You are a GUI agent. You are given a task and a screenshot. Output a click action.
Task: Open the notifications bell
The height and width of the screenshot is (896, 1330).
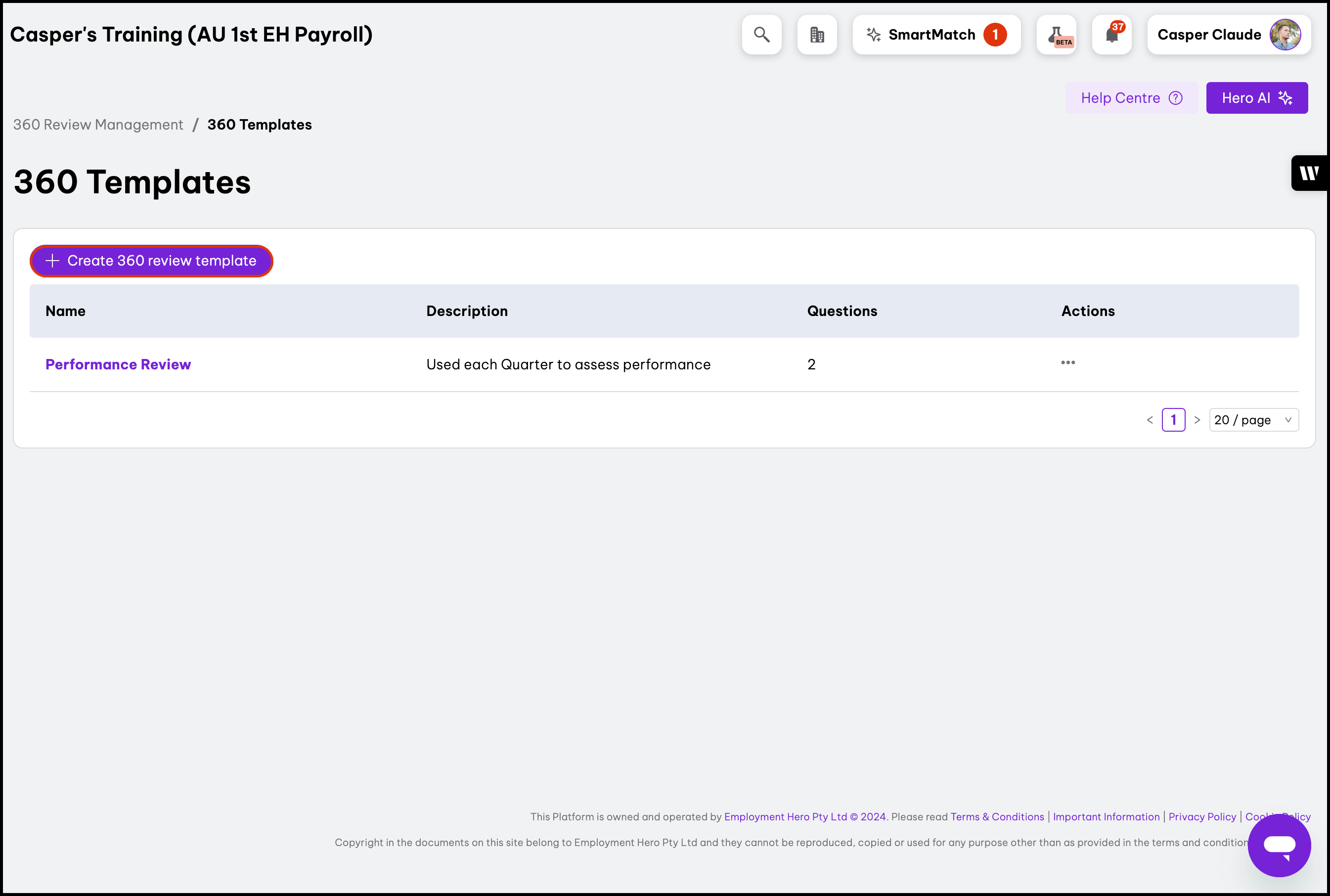point(1111,35)
